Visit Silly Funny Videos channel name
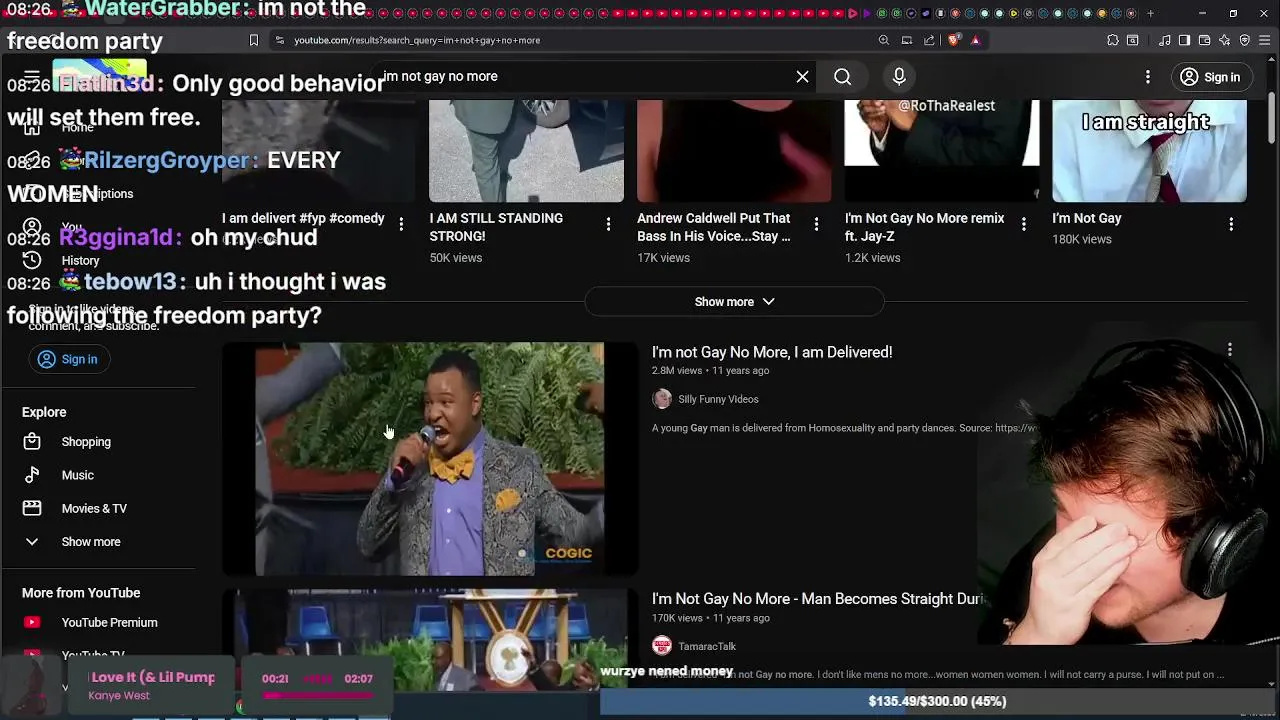This screenshot has width=1280, height=720. pos(718,399)
